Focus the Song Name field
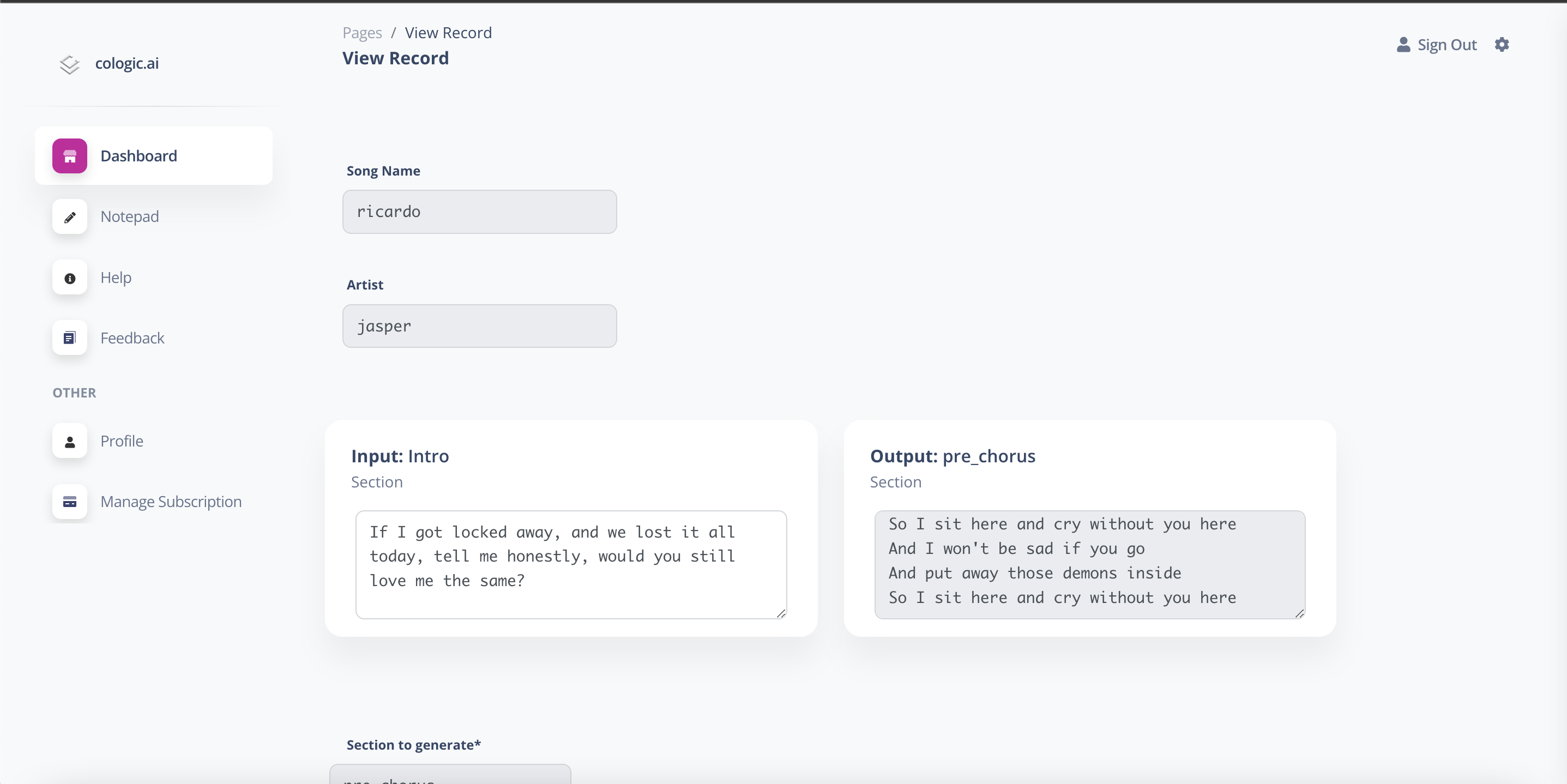1567x784 pixels. [x=479, y=212]
